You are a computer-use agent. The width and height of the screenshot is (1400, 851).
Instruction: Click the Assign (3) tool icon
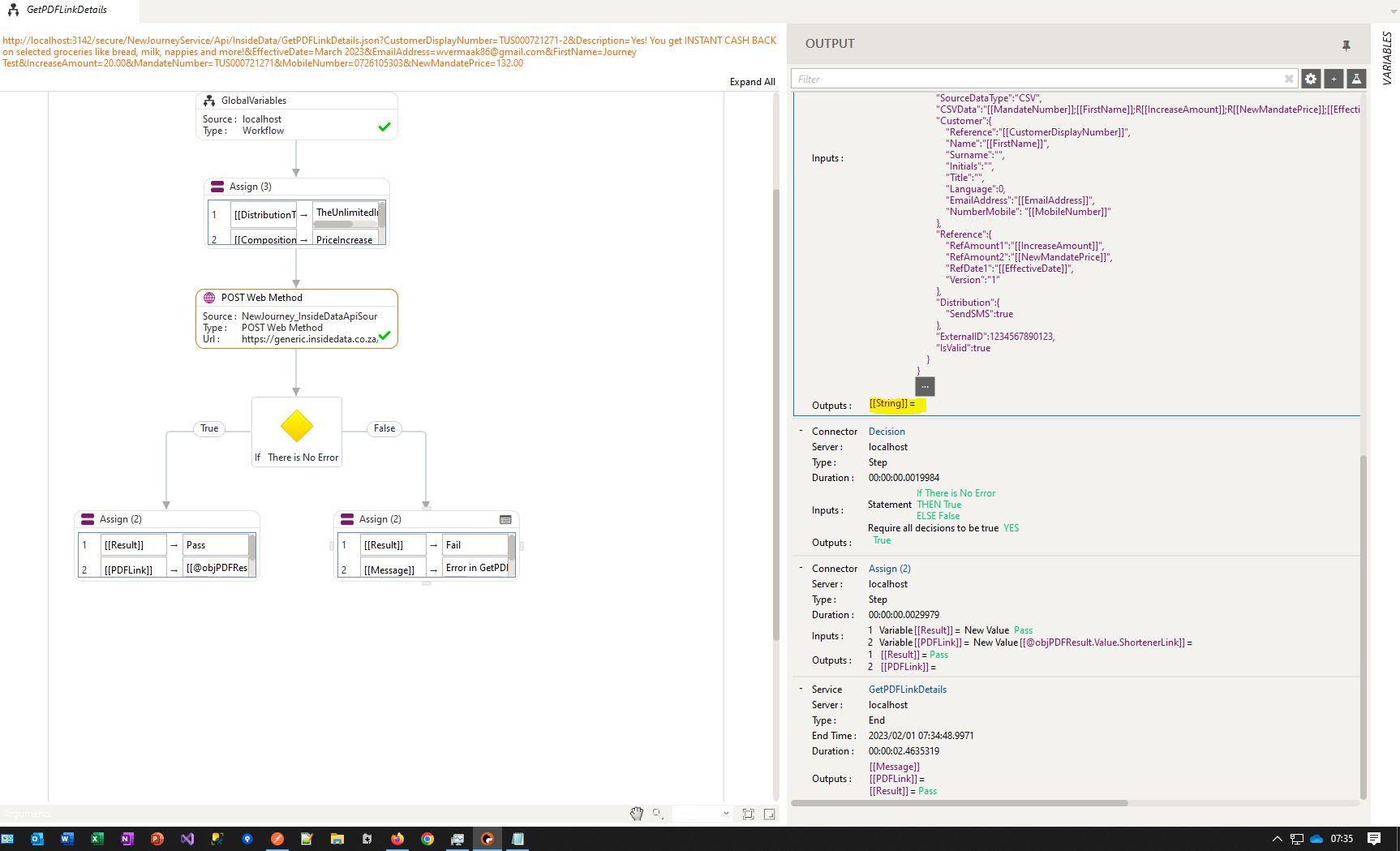pyautogui.click(x=217, y=187)
